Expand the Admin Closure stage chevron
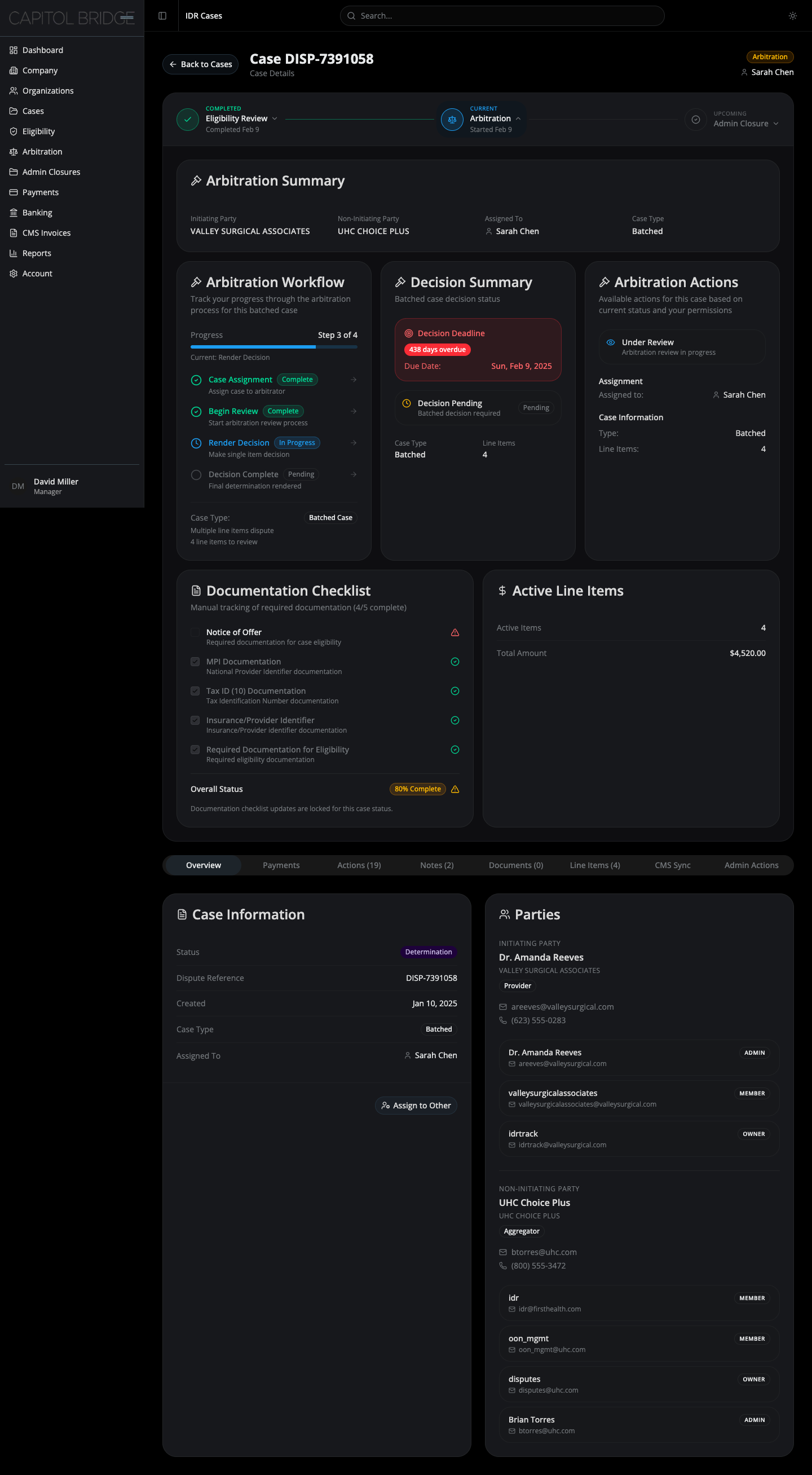 (x=775, y=124)
